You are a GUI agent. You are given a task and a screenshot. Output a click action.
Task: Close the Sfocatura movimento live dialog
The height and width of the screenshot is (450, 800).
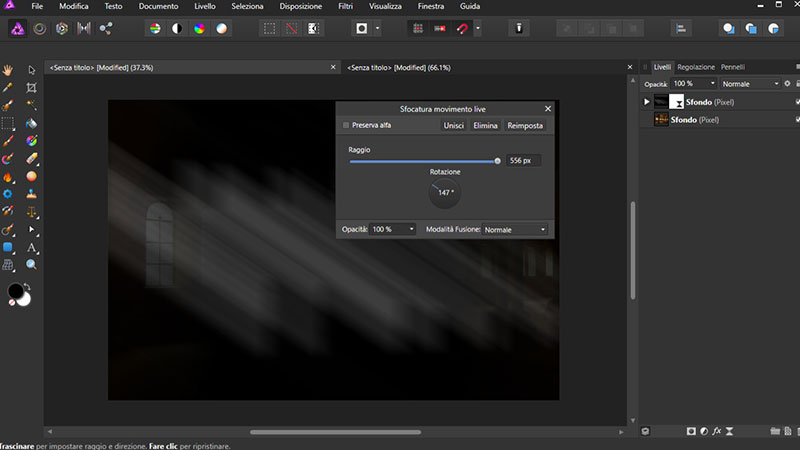pyautogui.click(x=548, y=109)
